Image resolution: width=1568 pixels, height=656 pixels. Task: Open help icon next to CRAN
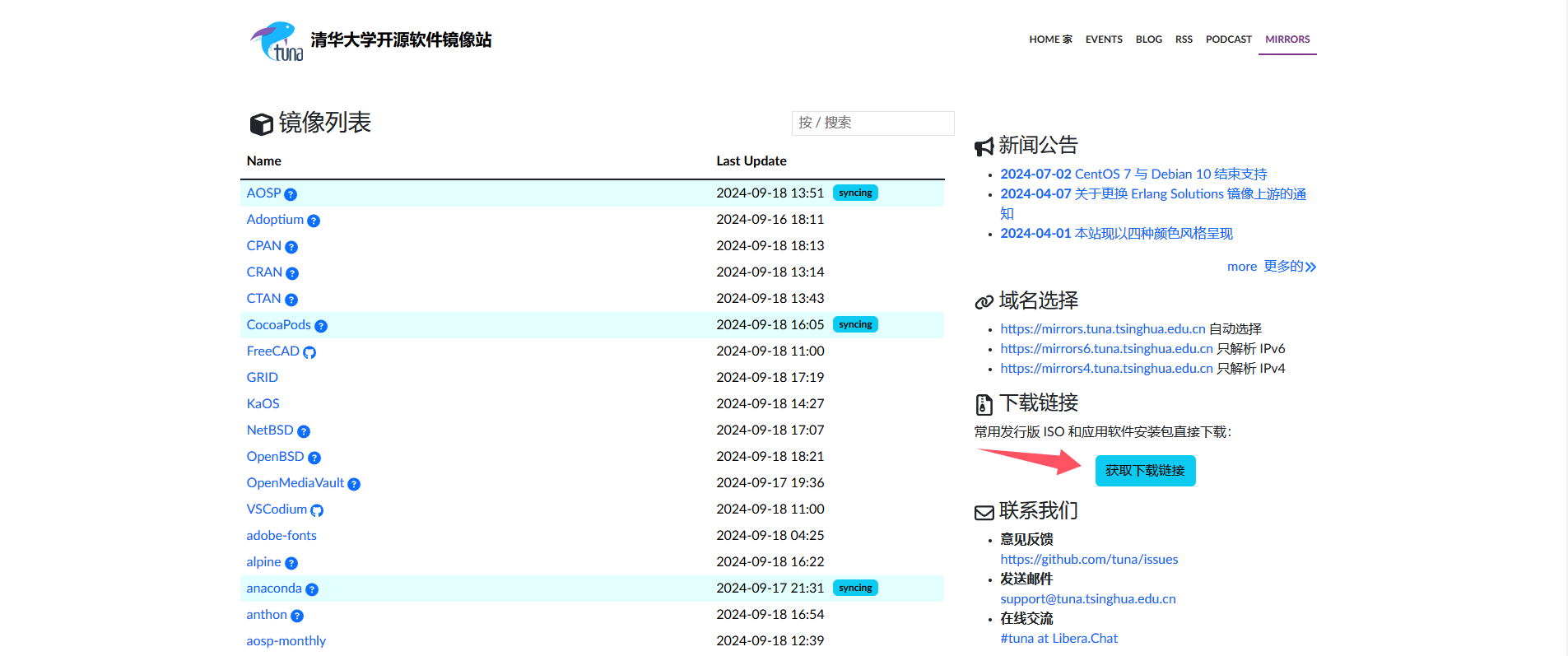[292, 273]
